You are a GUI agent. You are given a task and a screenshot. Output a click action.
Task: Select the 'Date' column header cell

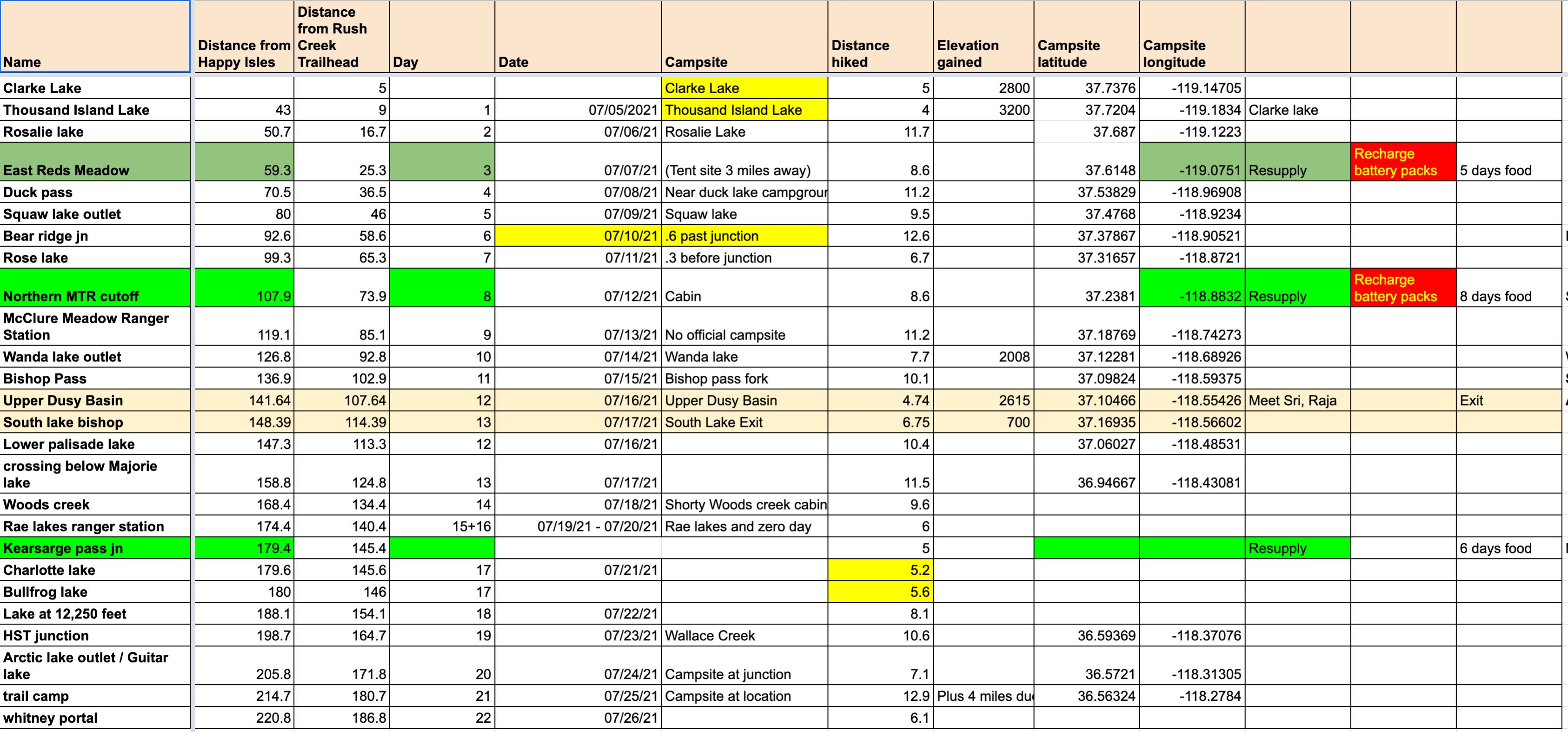(578, 37)
